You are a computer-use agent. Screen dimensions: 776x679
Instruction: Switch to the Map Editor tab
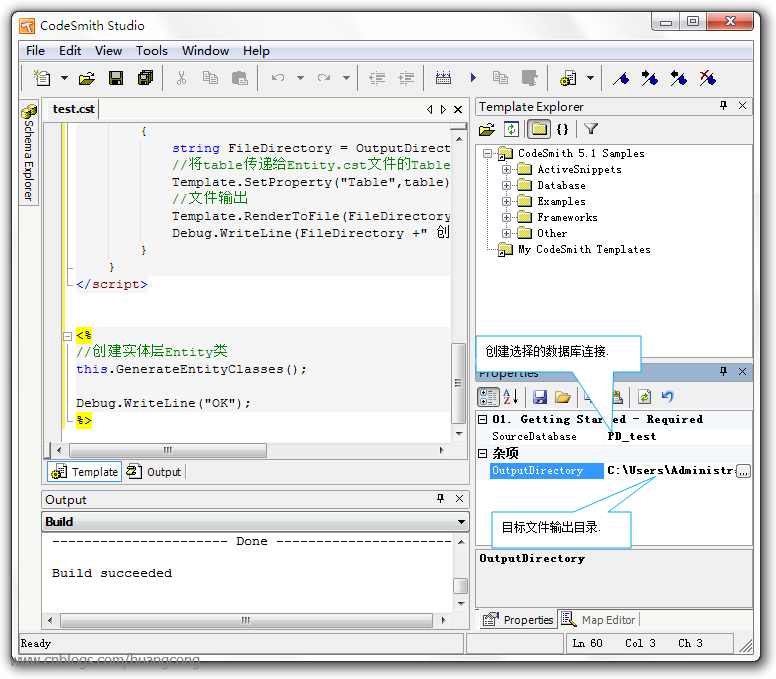599,620
